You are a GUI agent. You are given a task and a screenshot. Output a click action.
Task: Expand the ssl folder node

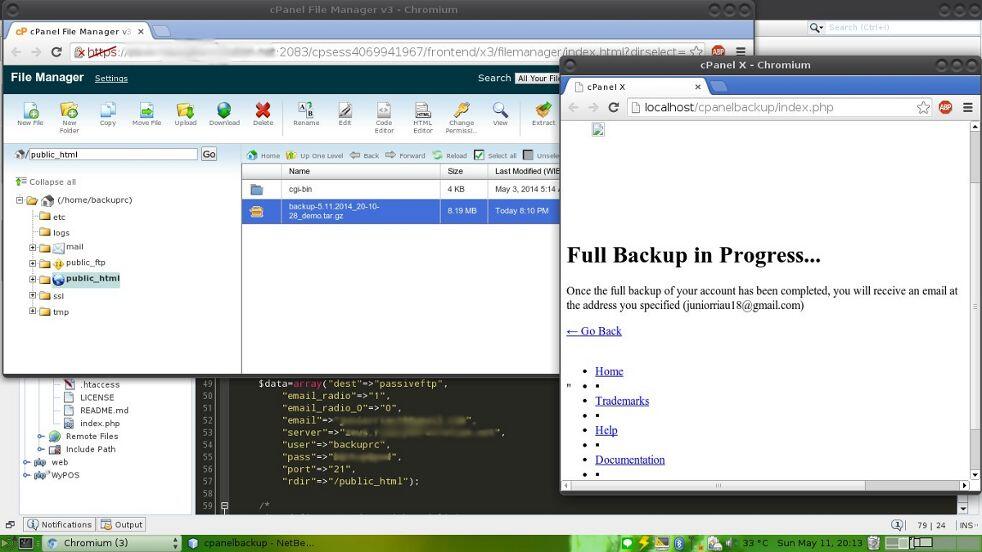tap(33, 295)
